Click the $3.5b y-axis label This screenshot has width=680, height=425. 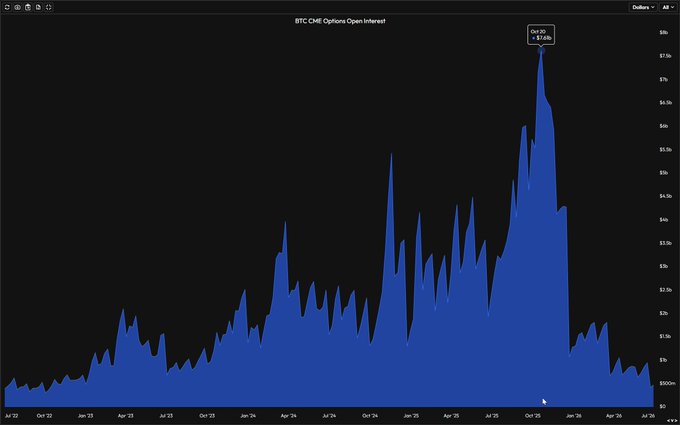(x=665, y=243)
